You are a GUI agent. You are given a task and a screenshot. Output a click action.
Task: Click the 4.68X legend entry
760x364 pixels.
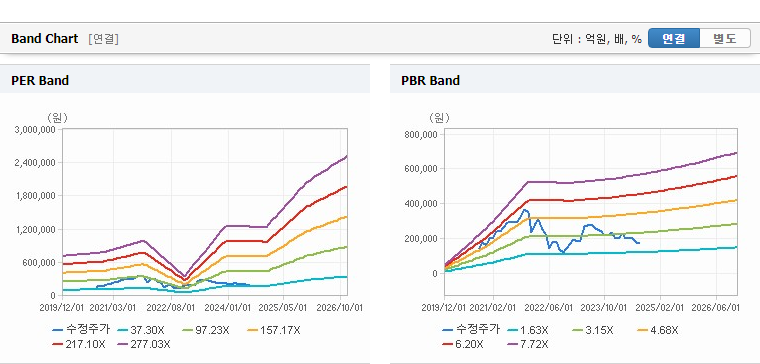point(657,331)
